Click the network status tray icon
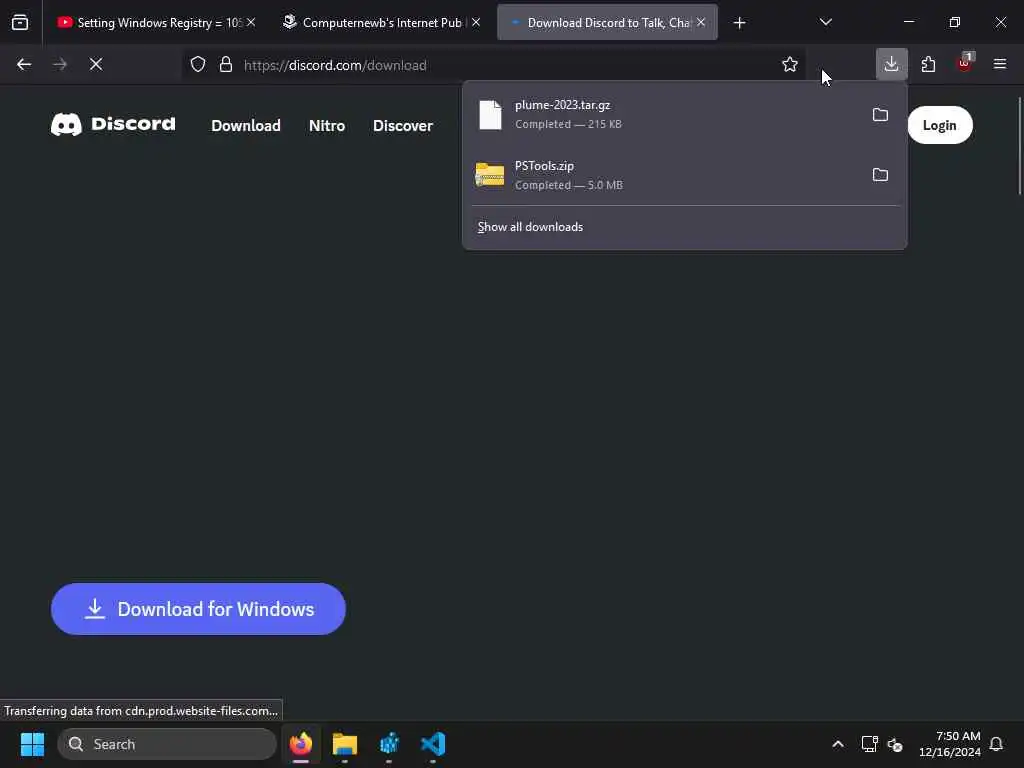Viewport: 1024px width, 768px height. pos(869,744)
